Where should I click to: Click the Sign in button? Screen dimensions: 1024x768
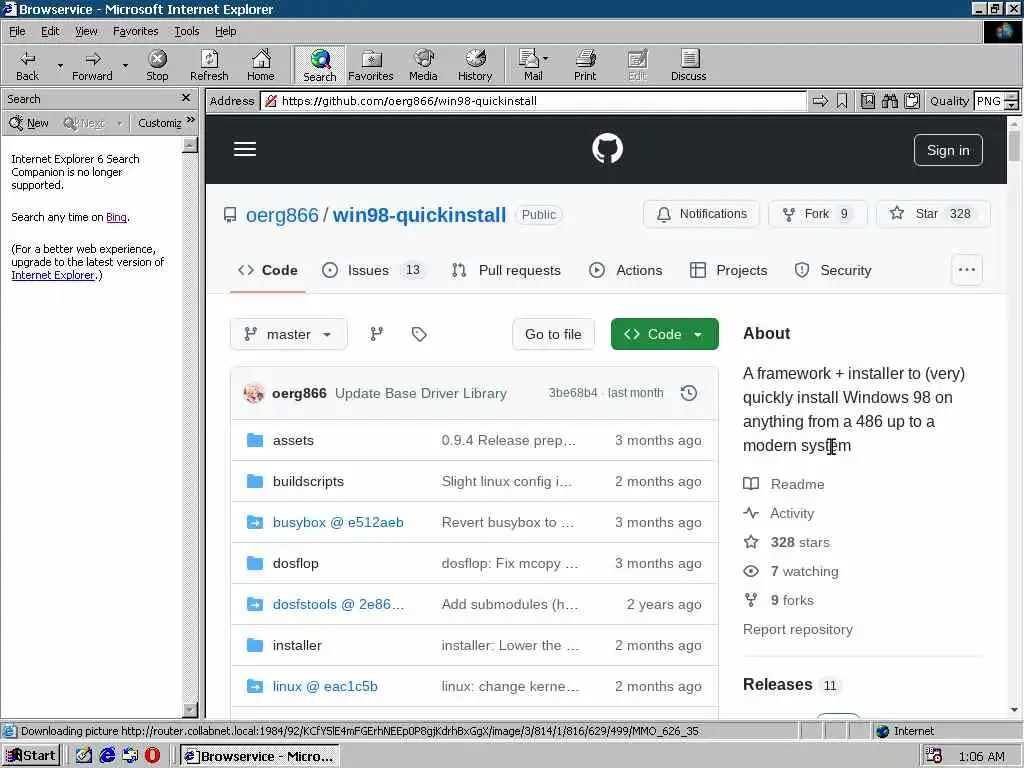(948, 150)
